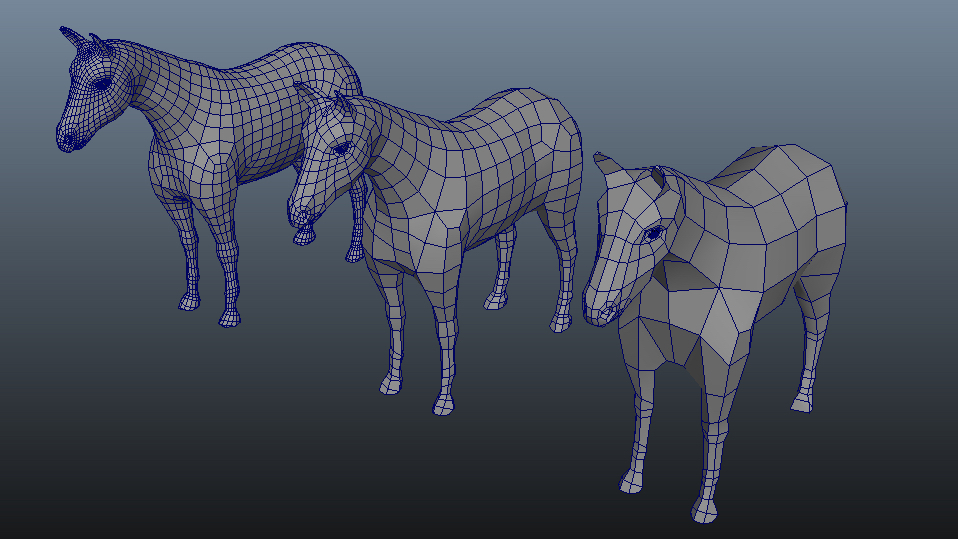Select the eye of the low-poly horse

point(653,233)
